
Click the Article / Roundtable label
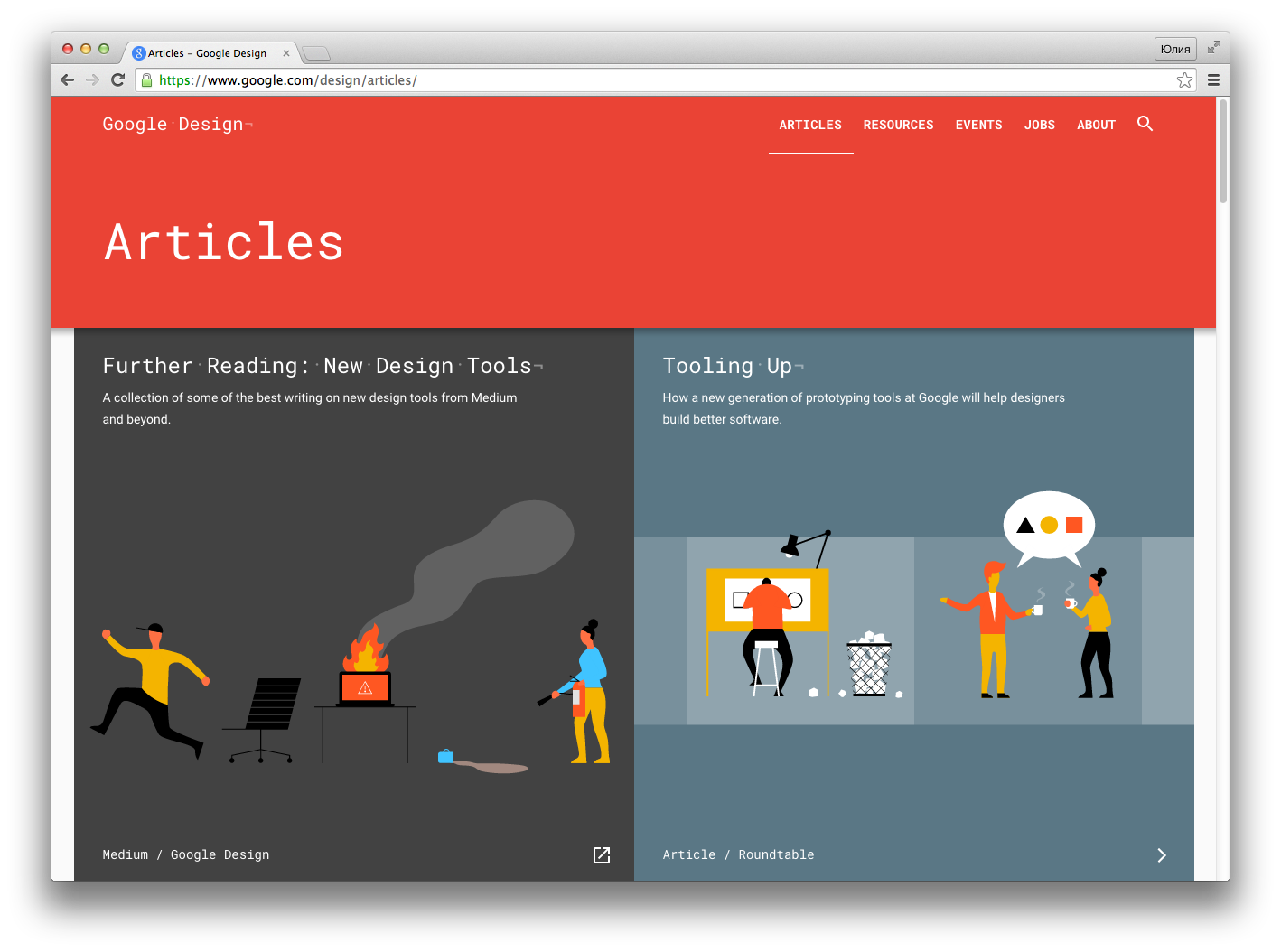pos(738,854)
